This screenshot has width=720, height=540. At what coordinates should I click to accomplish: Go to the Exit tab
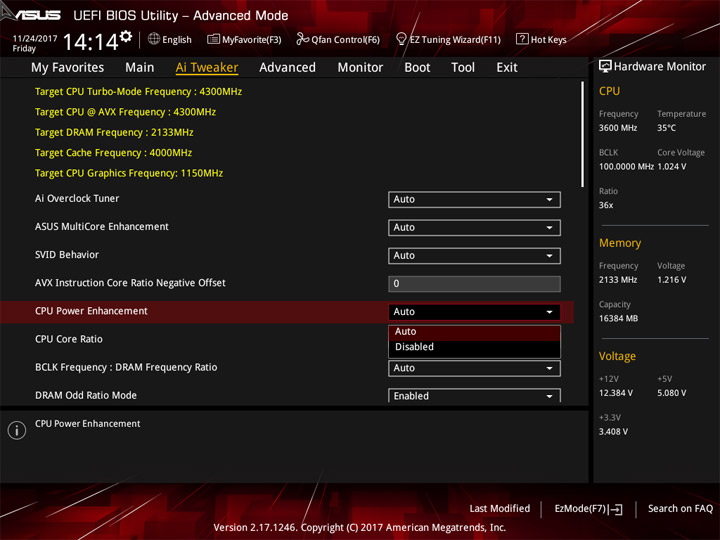click(x=507, y=68)
